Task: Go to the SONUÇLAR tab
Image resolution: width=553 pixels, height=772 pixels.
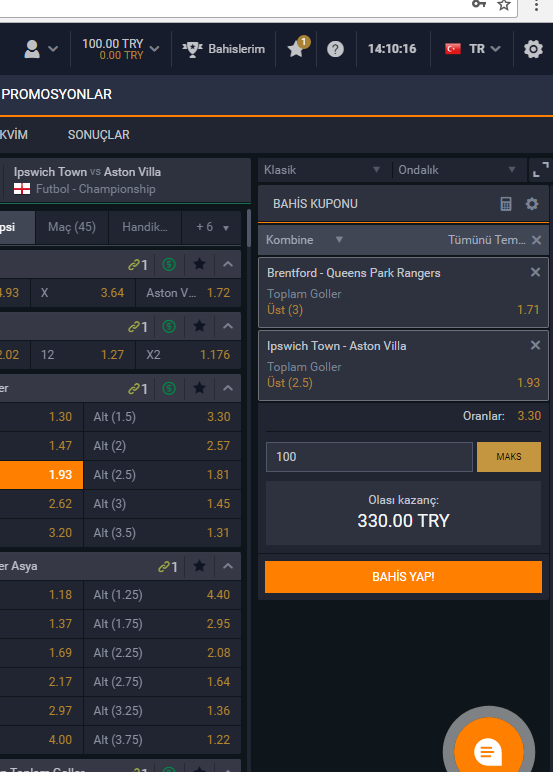Action: click(98, 134)
